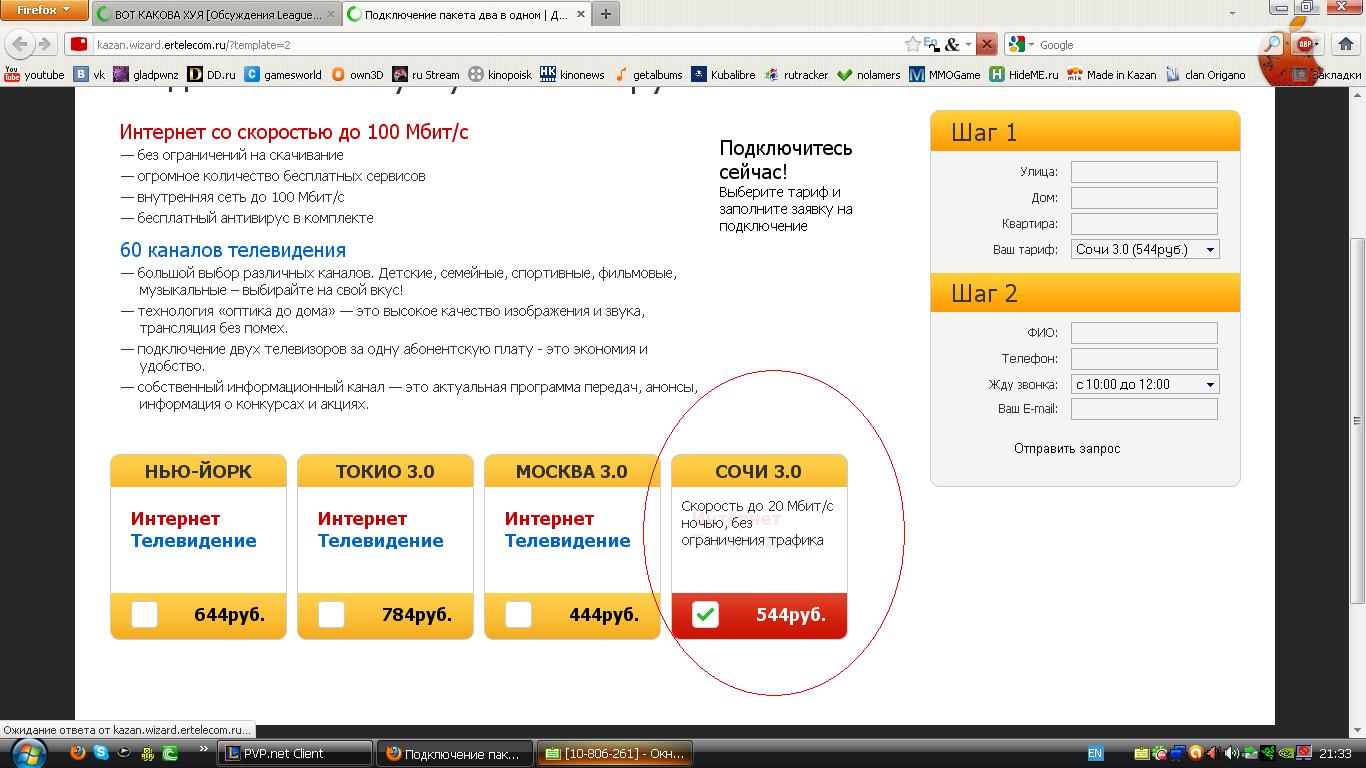This screenshot has width=1366, height=768.
Task: Click the search magnifier icon
Action: [1271, 44]
